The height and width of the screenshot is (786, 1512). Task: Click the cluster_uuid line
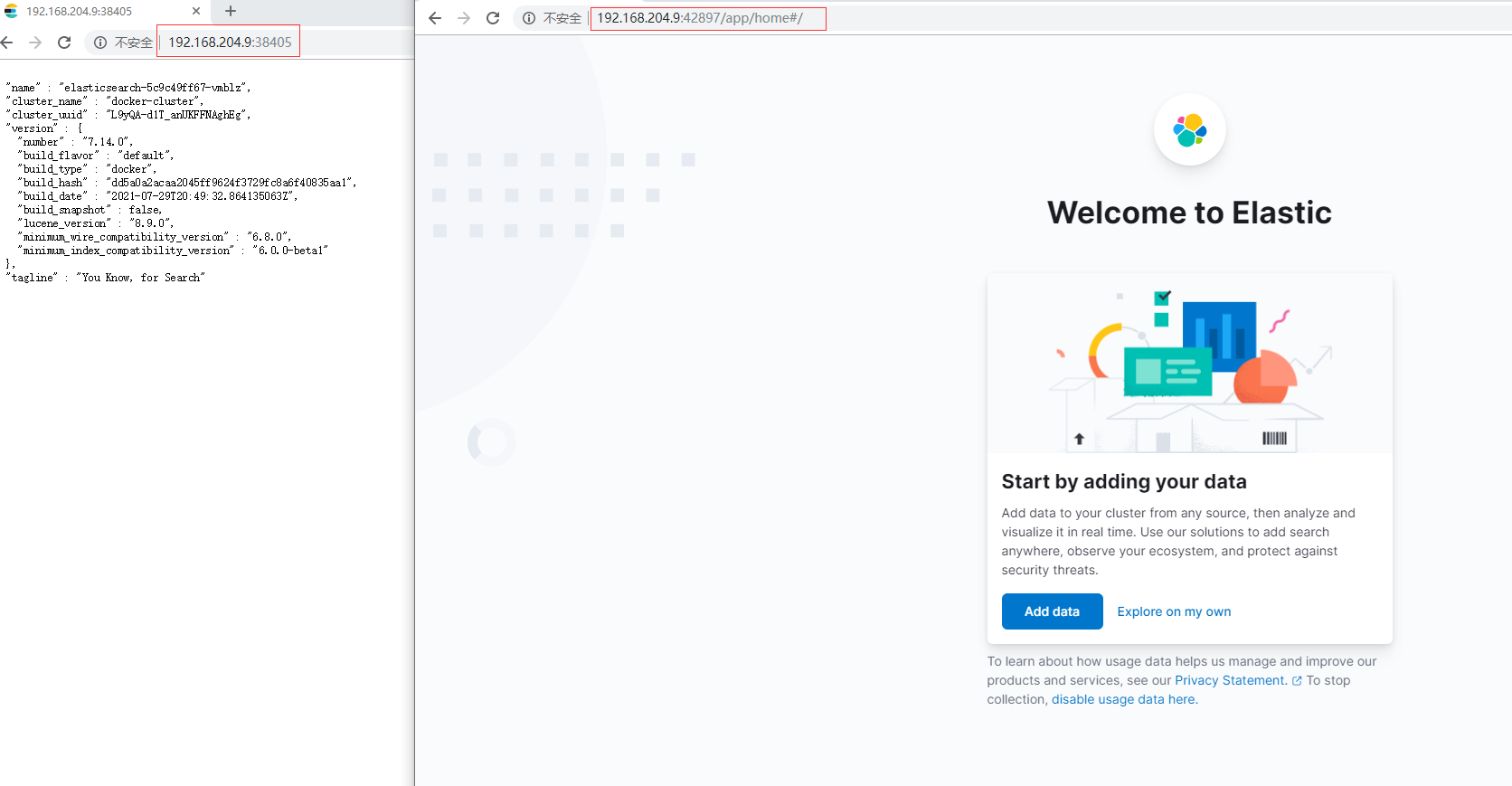pos(128,115)
